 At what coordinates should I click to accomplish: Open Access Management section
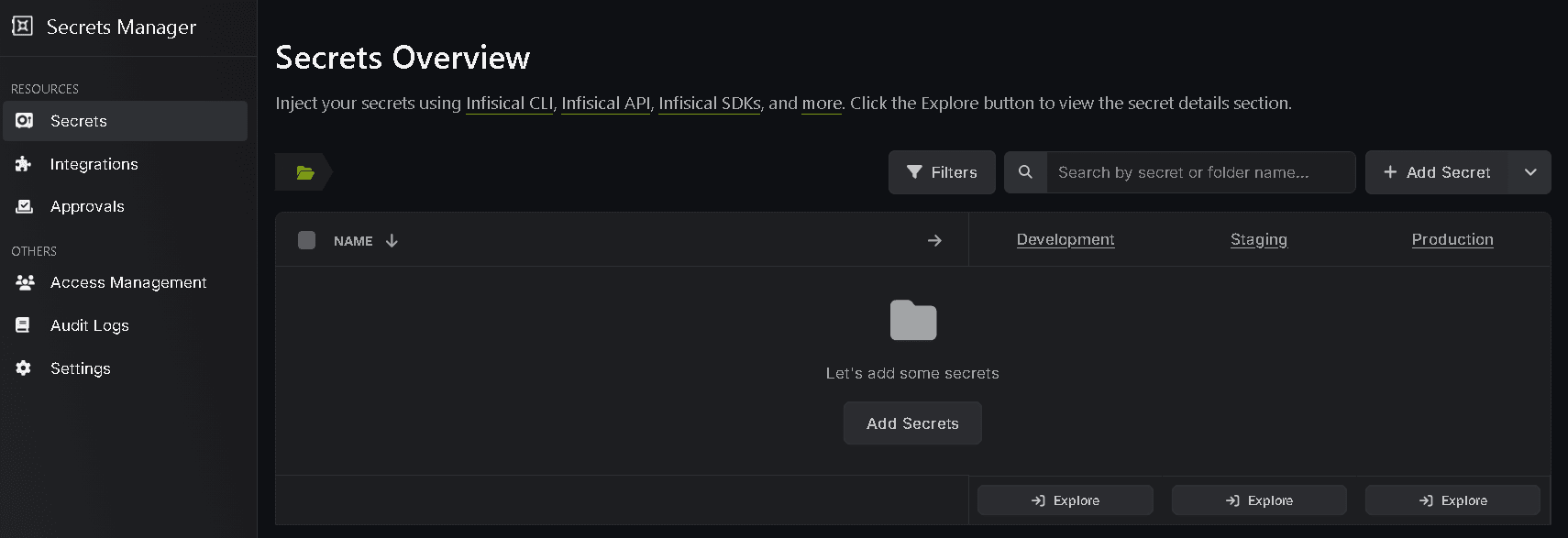127,282
